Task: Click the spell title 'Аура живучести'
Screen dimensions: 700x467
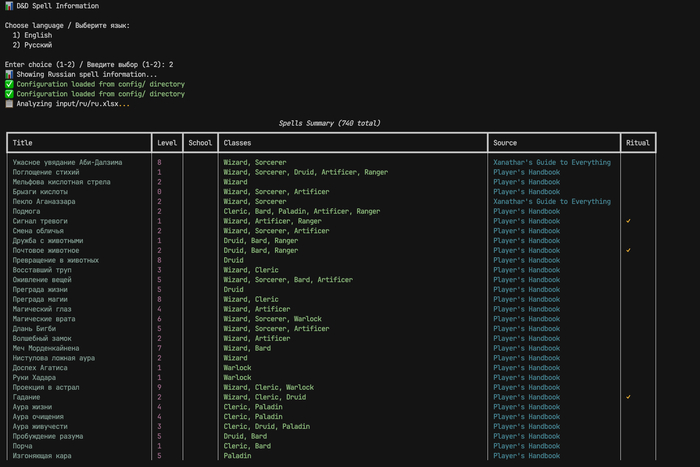Action: (40, 427)
